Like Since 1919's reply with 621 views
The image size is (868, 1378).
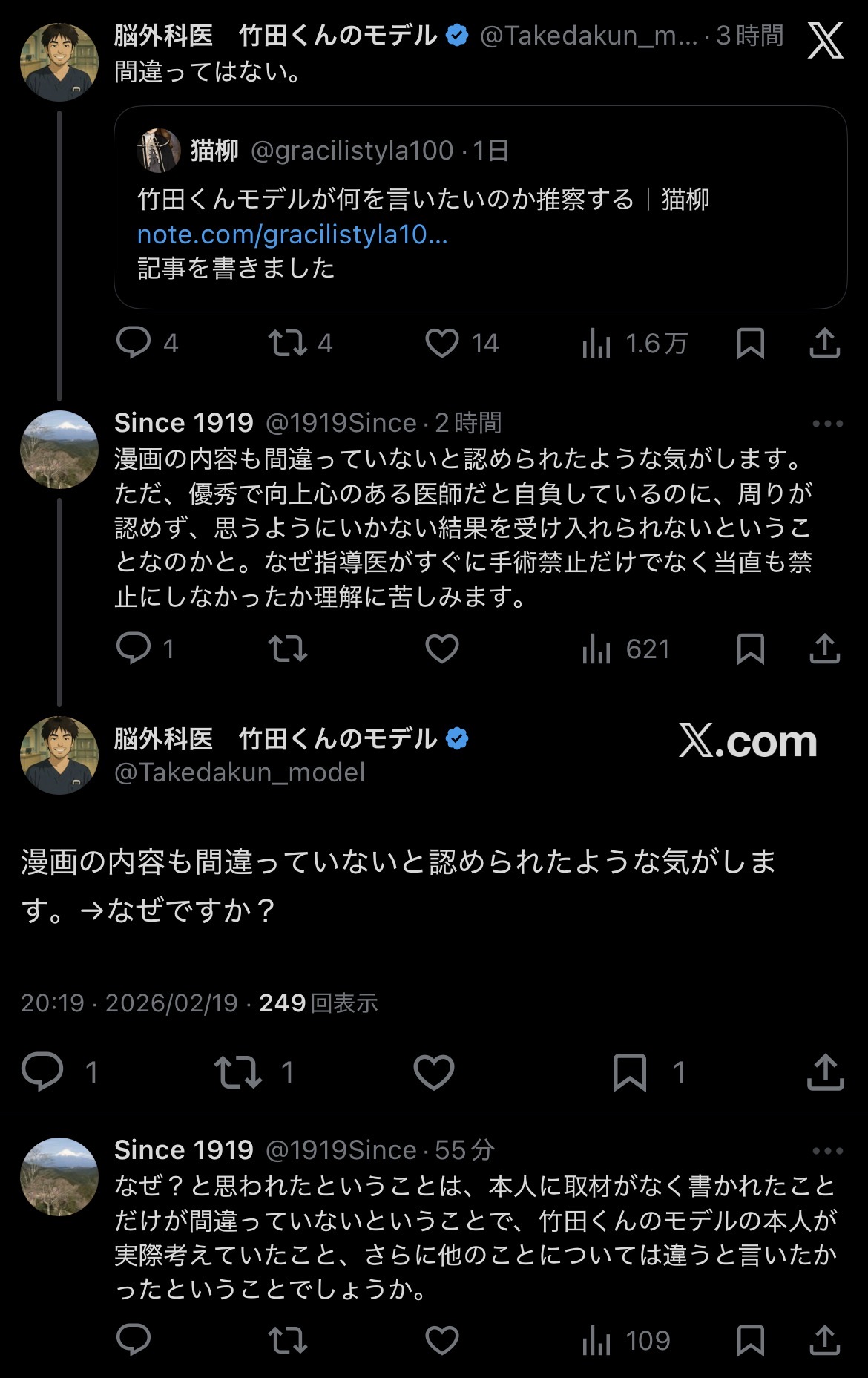tap(441, 649)
